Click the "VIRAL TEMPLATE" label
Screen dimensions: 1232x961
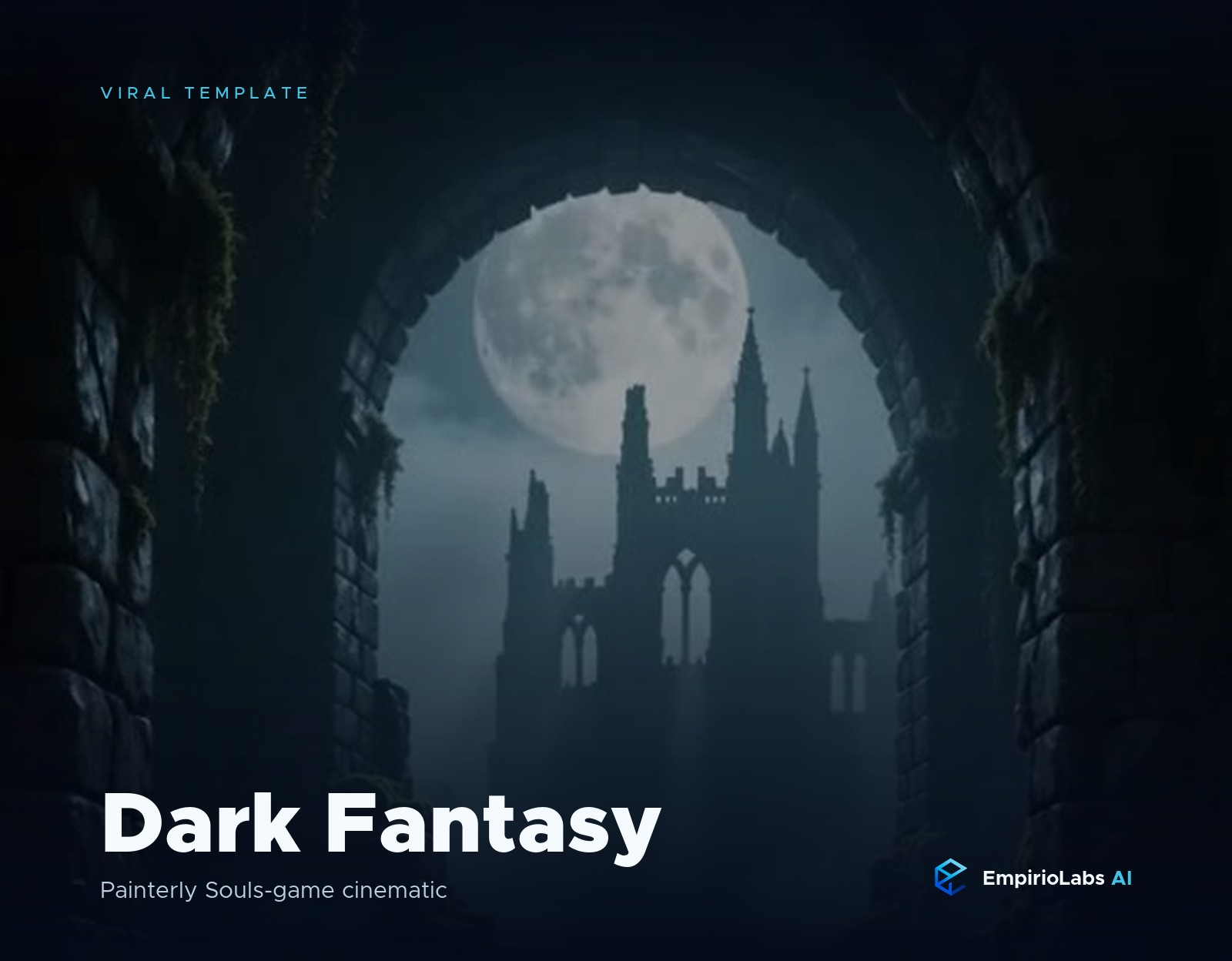pyautogui.click(x=205, y=93)
